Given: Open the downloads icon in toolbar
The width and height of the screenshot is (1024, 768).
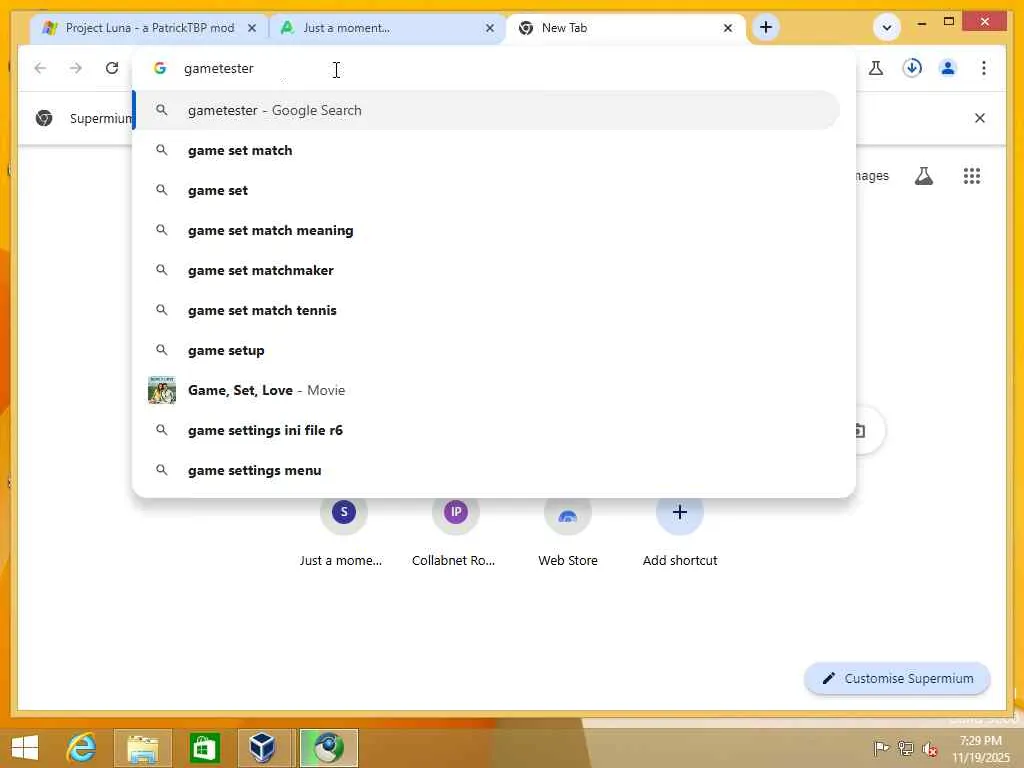Looking at the screenshot, I should (912, 68).
